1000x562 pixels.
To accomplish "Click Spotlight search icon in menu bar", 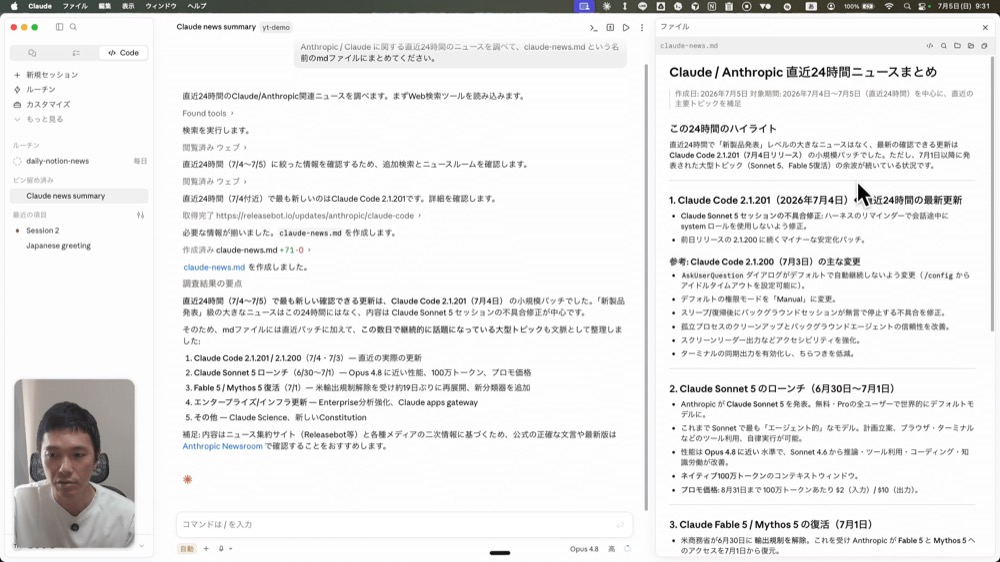I will (907, 6).
